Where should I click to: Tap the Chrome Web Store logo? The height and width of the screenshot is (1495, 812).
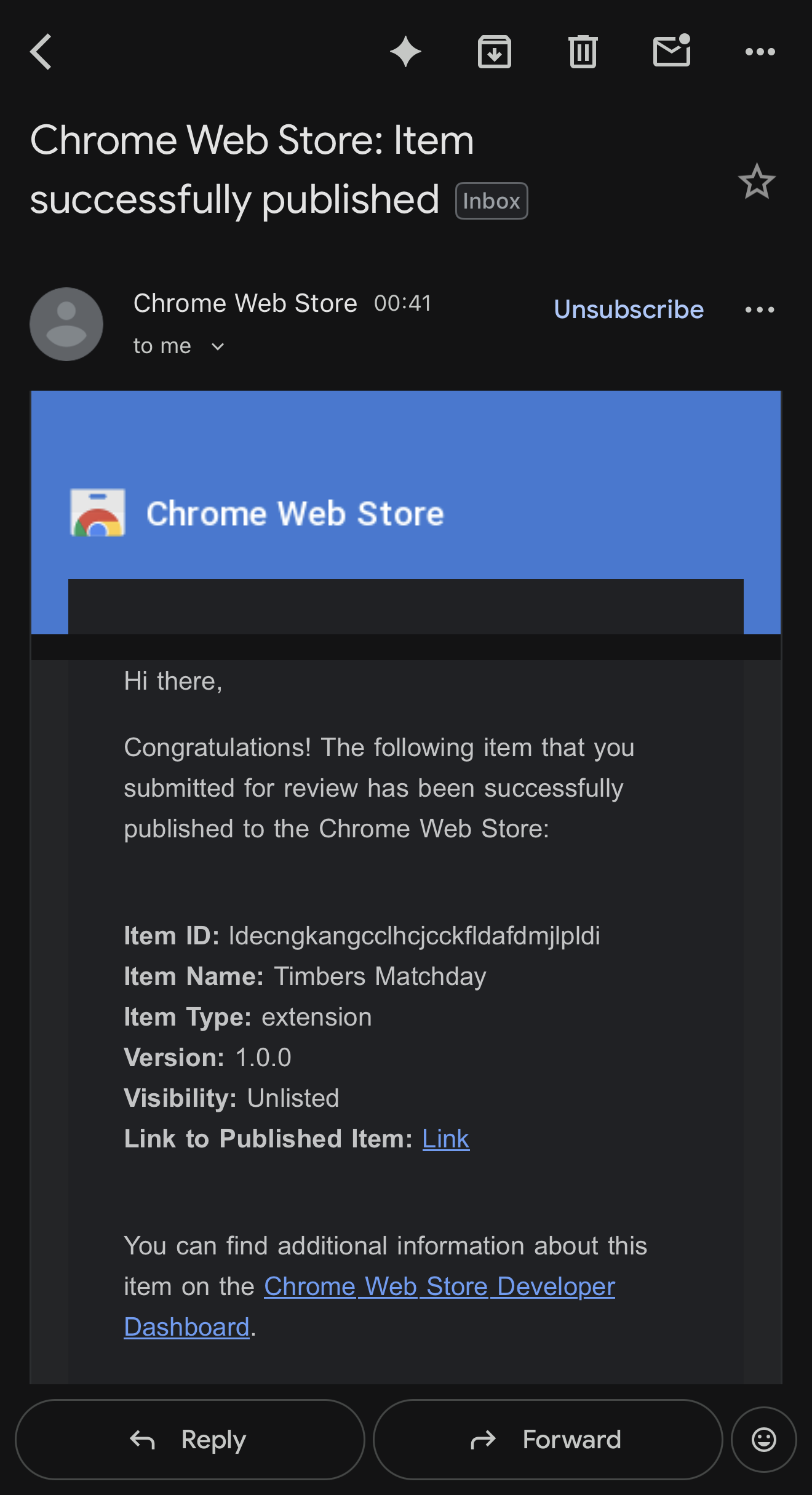(x=98, y=513)
